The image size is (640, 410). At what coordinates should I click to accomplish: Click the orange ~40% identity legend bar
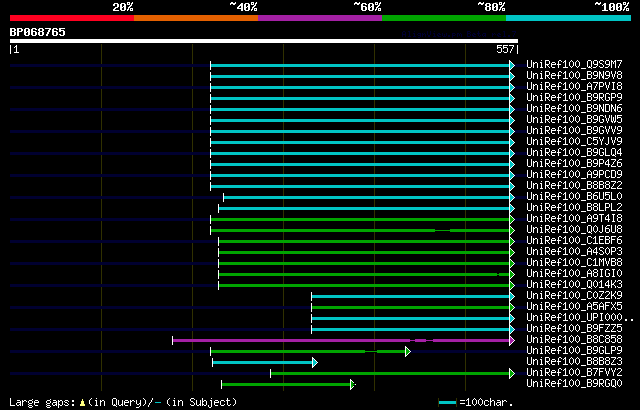(x=196, y=18)
